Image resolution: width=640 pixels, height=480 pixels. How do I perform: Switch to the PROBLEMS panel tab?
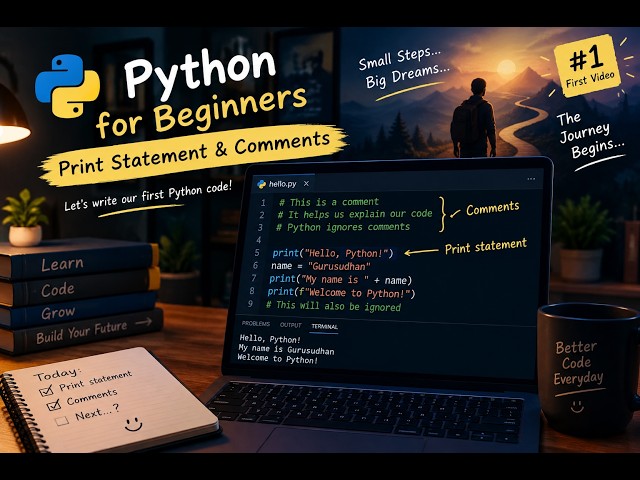(256, 324)
